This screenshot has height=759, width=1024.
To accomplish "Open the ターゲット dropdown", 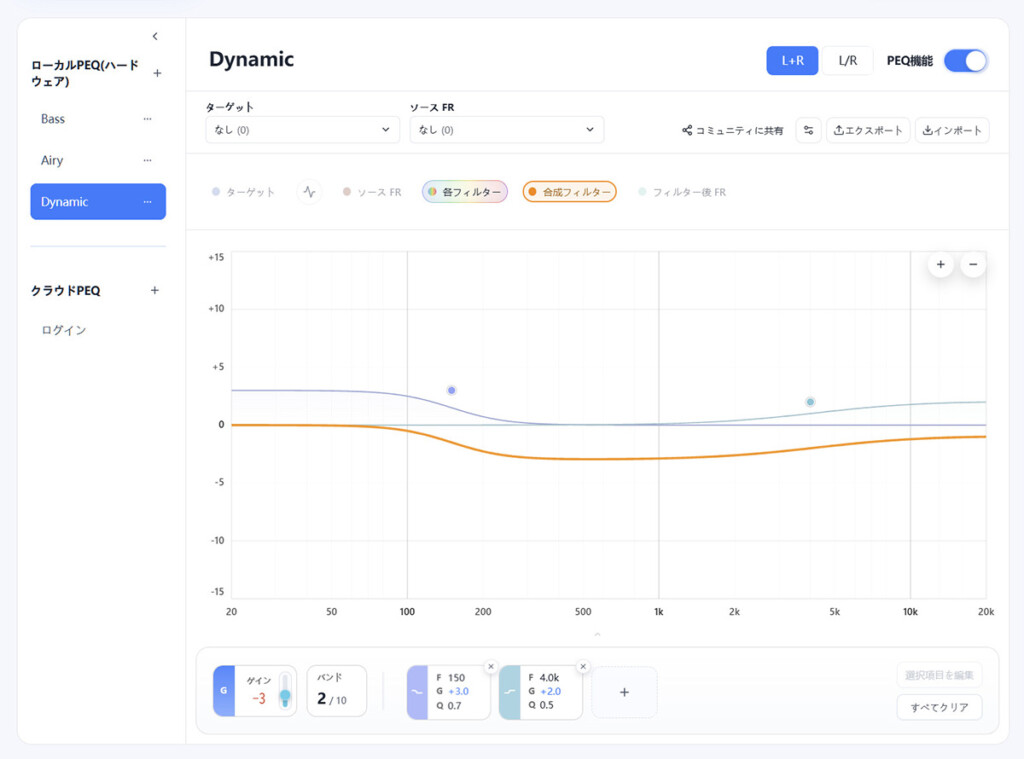I will point(302,130).
